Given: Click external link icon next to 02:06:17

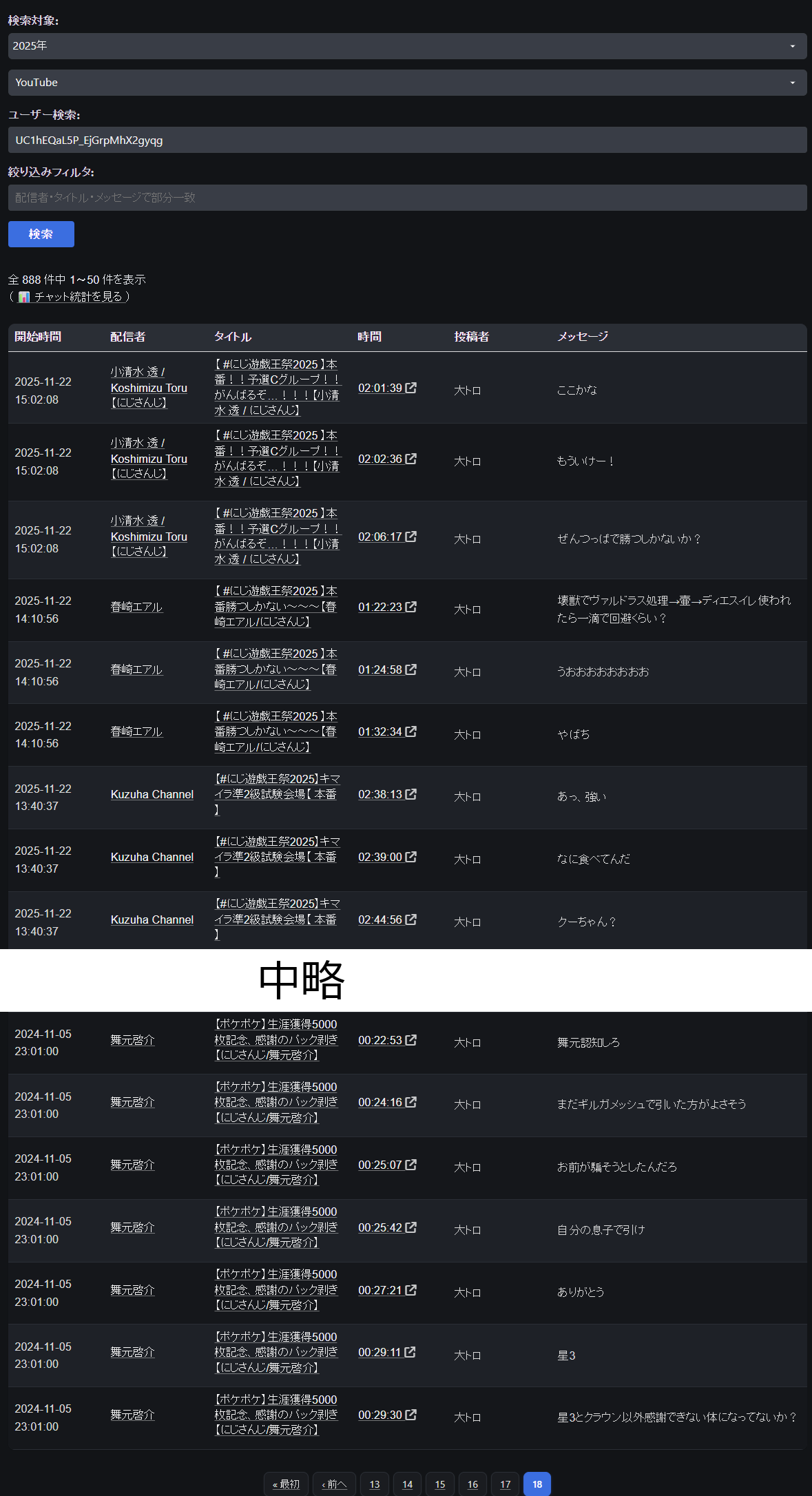Looking at the screenshot, I should [x=411, y=537].
